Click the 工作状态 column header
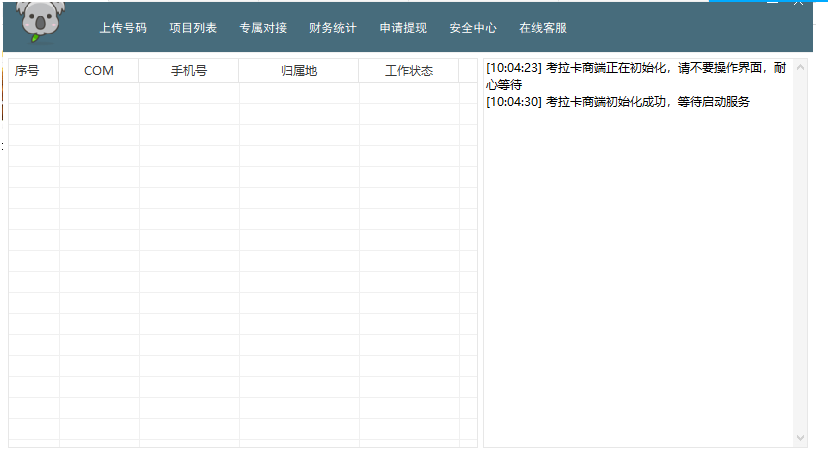 coord(409,71)
